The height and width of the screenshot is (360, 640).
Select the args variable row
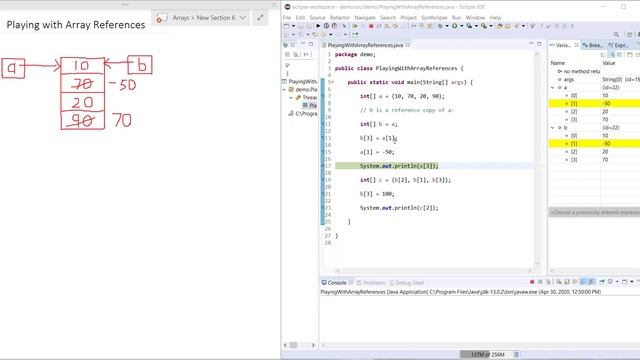coord(594,79)
